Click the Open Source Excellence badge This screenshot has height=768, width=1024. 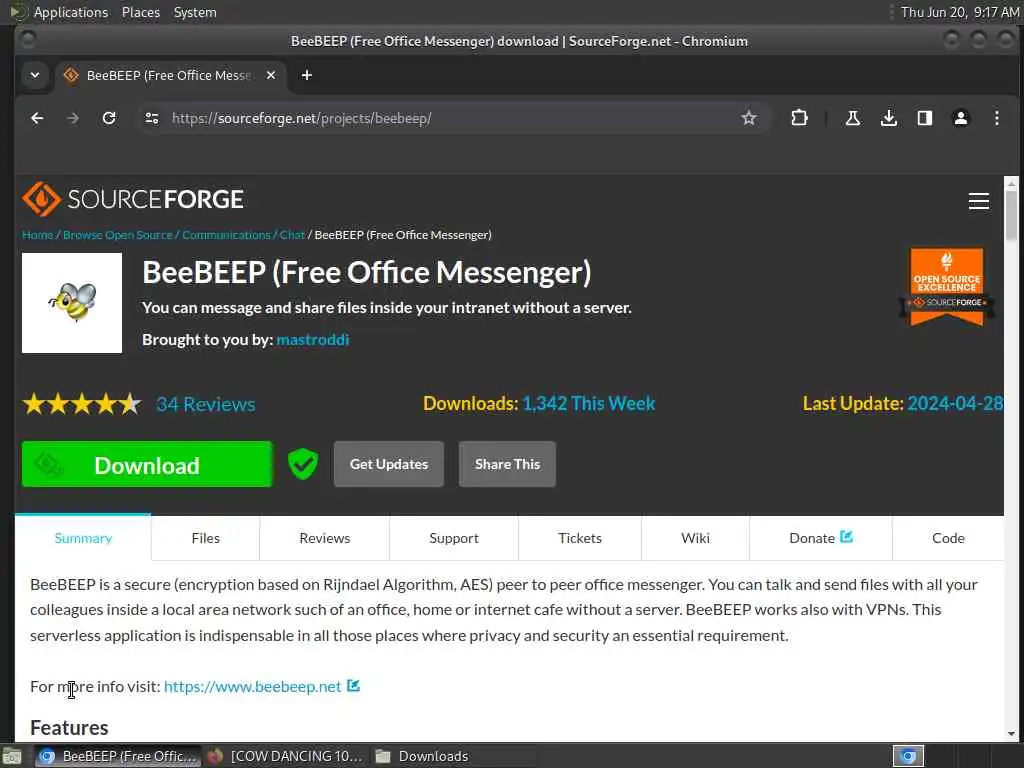pos(946,286)
